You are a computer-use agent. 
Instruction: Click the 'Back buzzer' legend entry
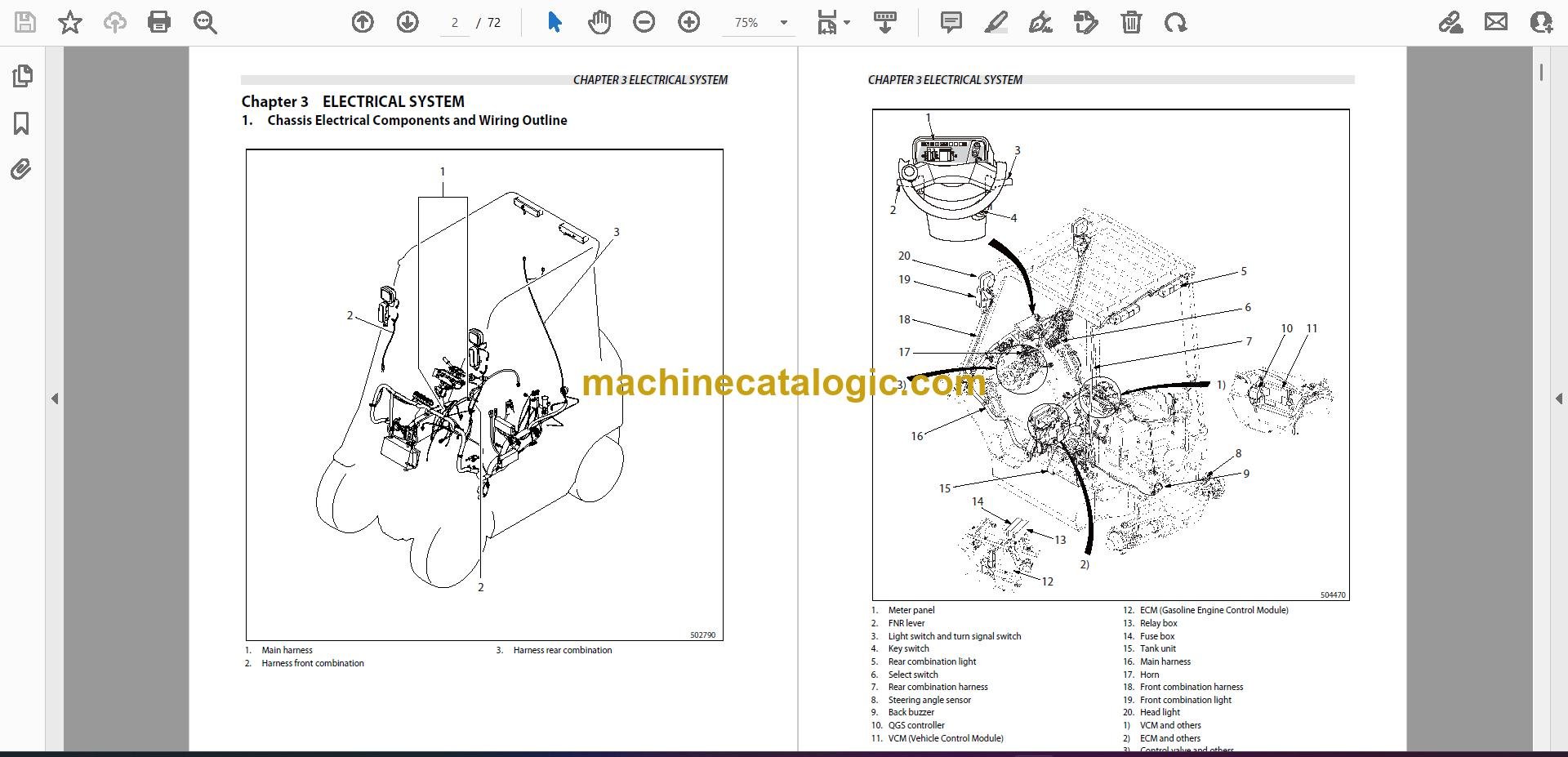911,712
